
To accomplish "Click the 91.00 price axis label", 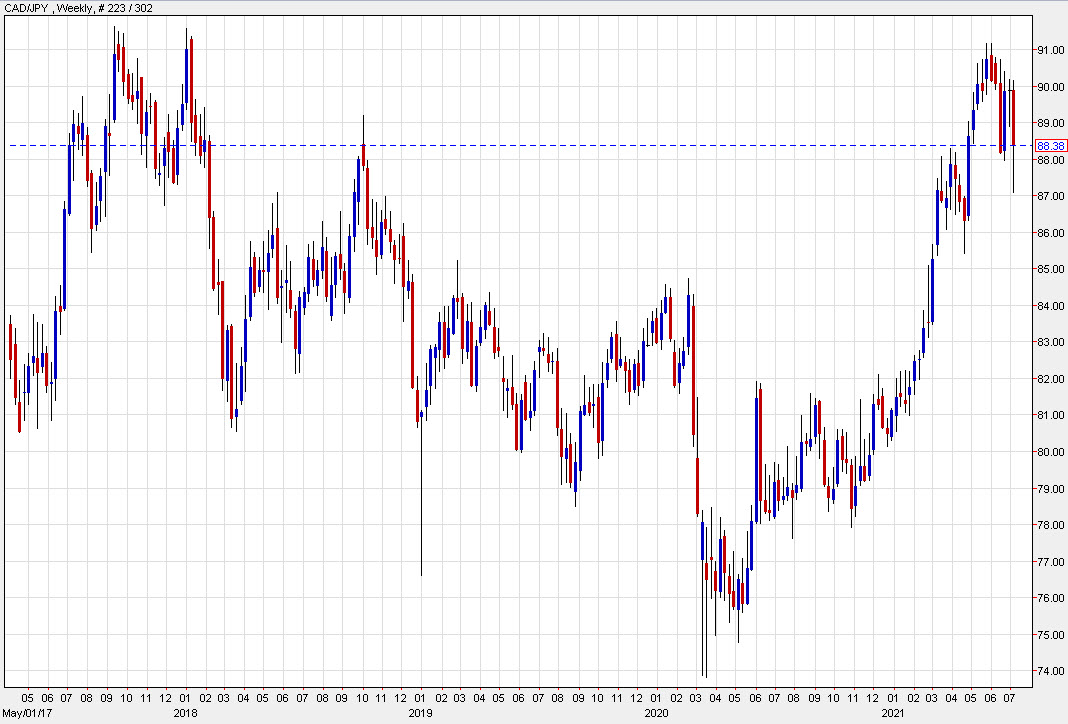I will (1048, 50).
